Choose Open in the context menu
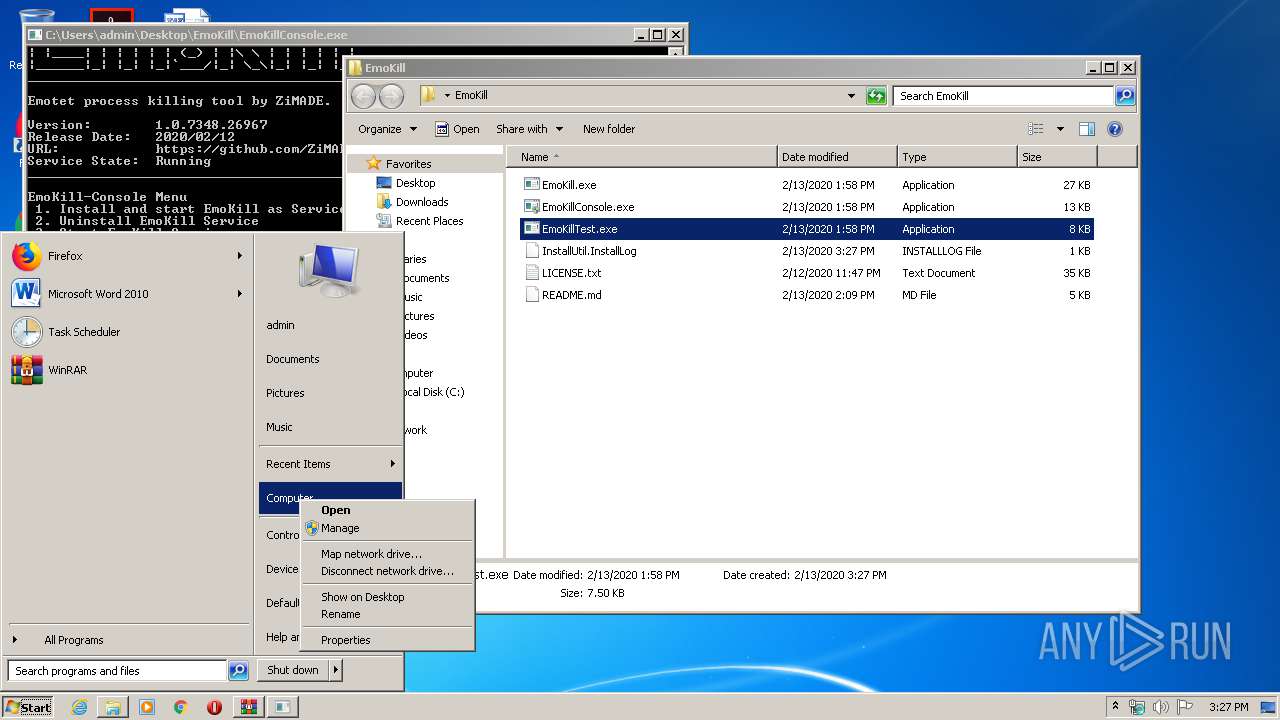The width and height of the screenshot is (1280, 720). (387, 510)
